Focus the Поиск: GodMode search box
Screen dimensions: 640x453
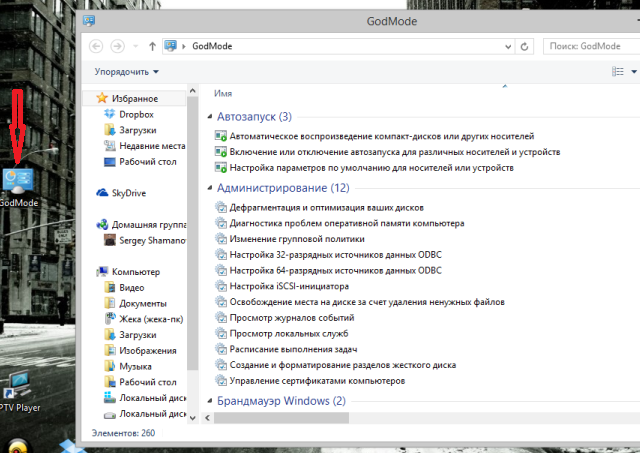click(592, 46)
